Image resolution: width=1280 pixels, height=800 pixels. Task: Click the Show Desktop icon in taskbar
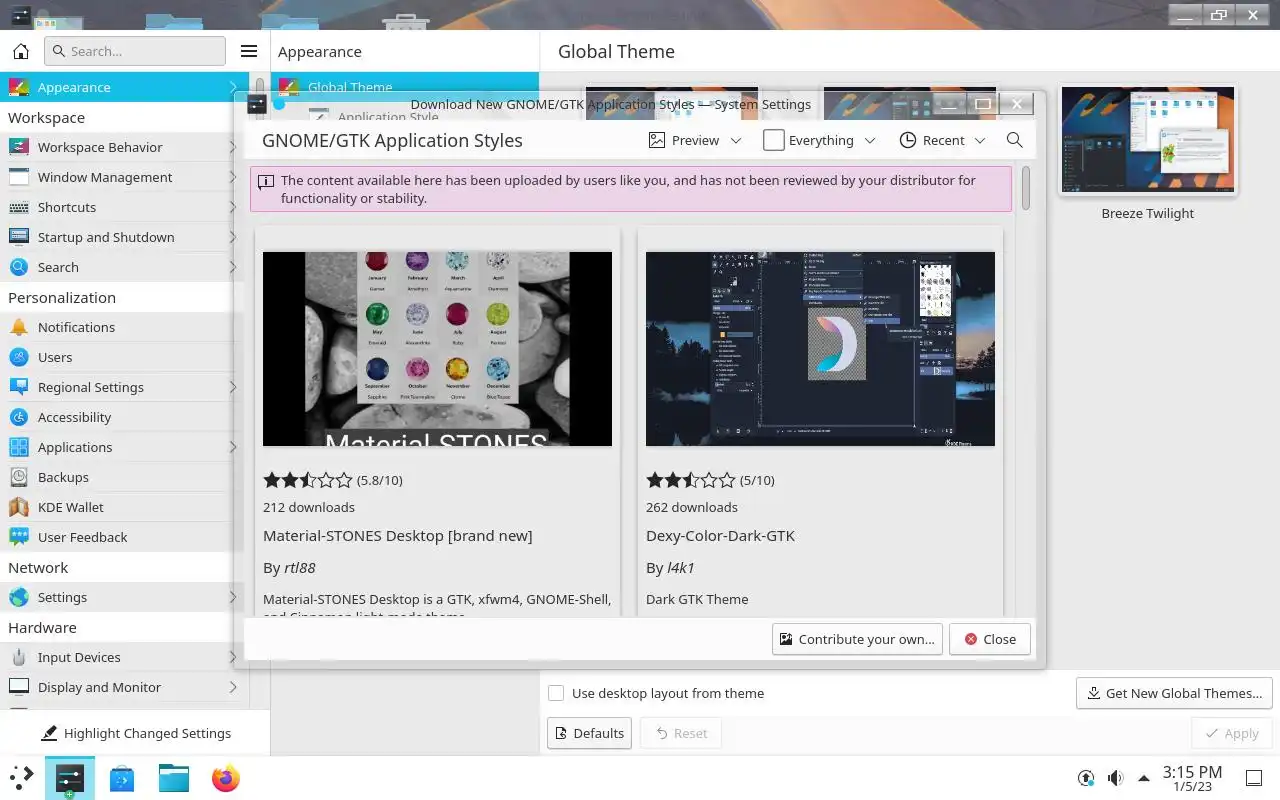pyautogui.click(x=1253, y=778)
